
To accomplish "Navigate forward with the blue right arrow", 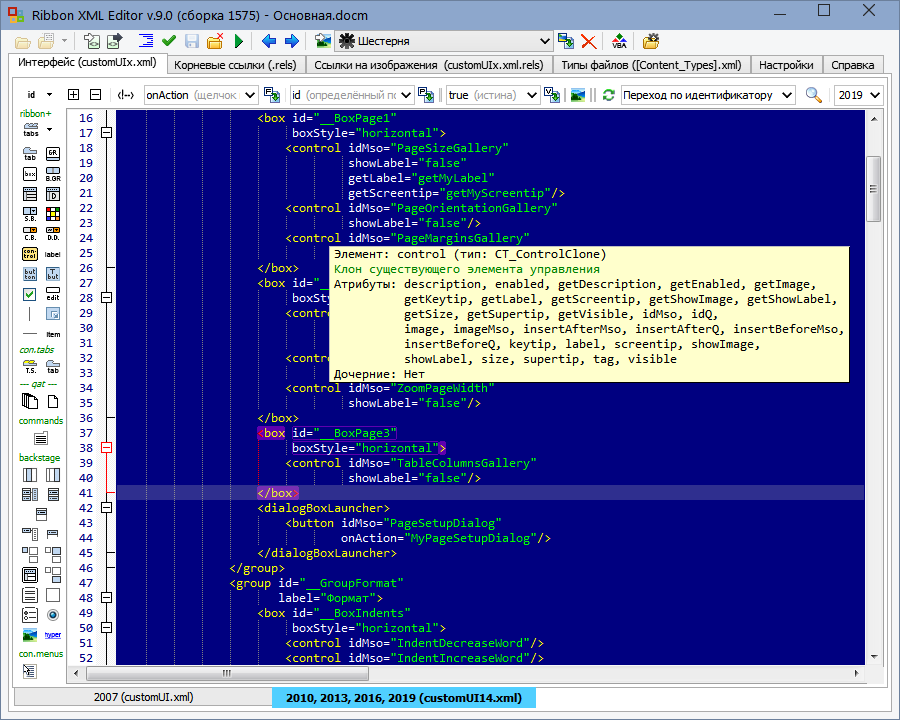I will [x=292, y=41].
